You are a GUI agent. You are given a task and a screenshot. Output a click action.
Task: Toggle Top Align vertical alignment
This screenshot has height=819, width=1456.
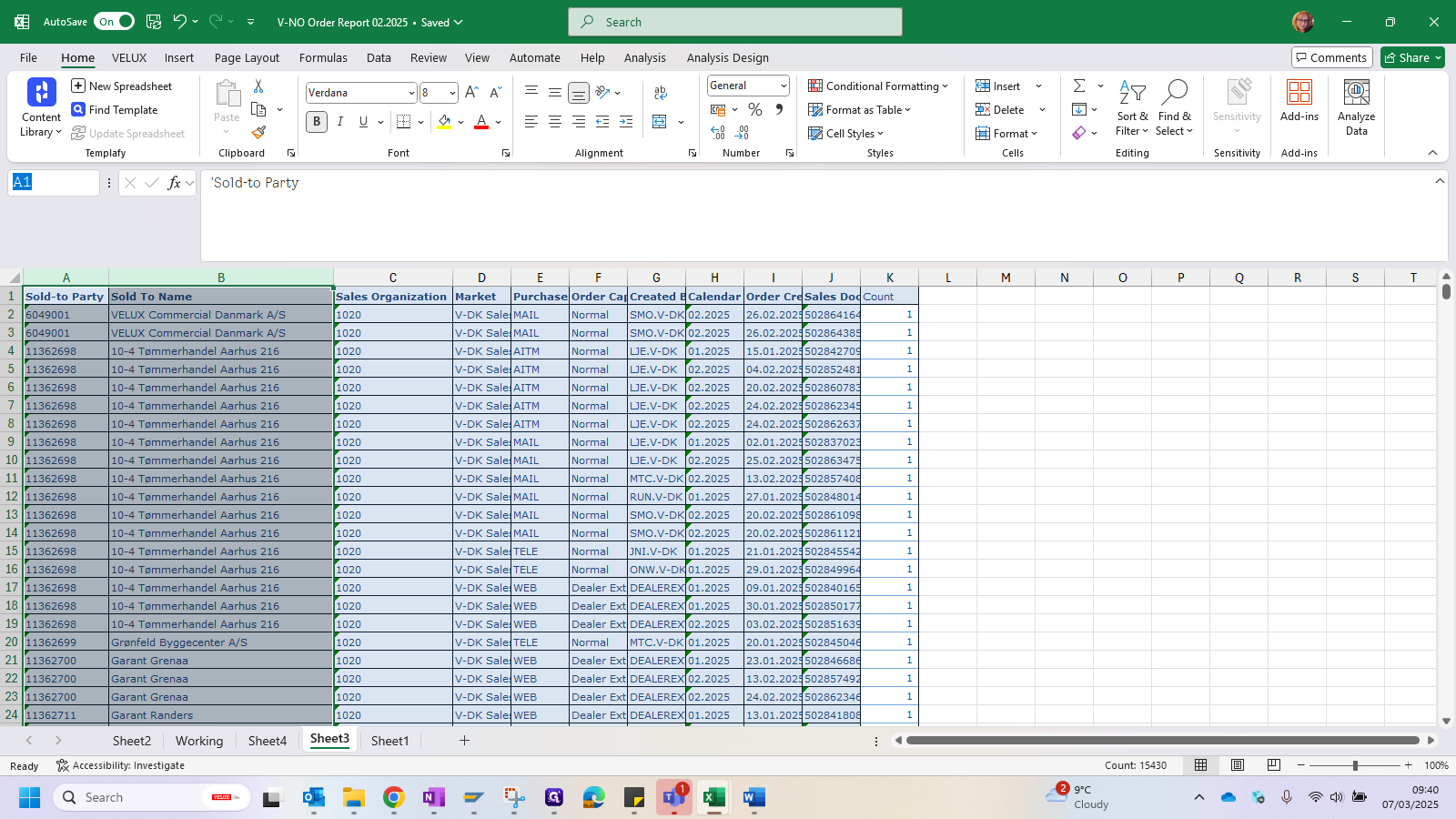click(531, 92)
